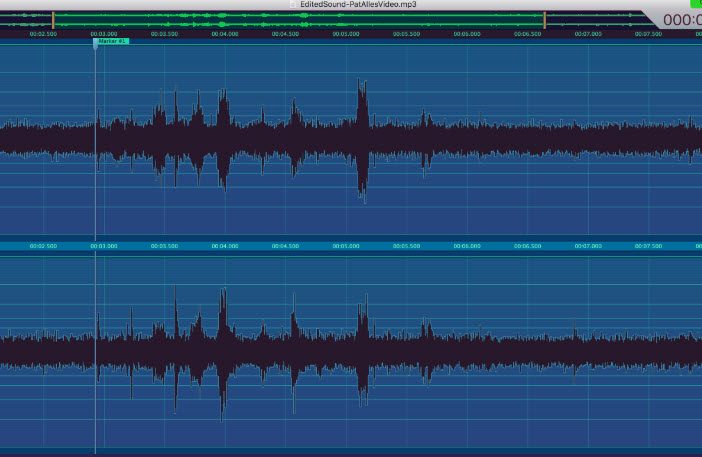The image size is (702, 457).
Task: Click 00:05.000 on the top ruler
Action: (x=346, y=34)
